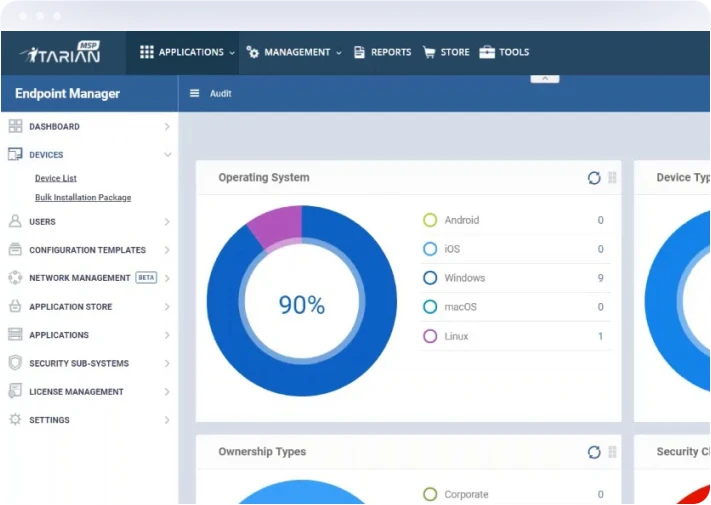The height and width of the screenshot is (505, 711).
Task: Toggle the iOS legend circle
Action: pyautogui.click(x=430, y=249)
